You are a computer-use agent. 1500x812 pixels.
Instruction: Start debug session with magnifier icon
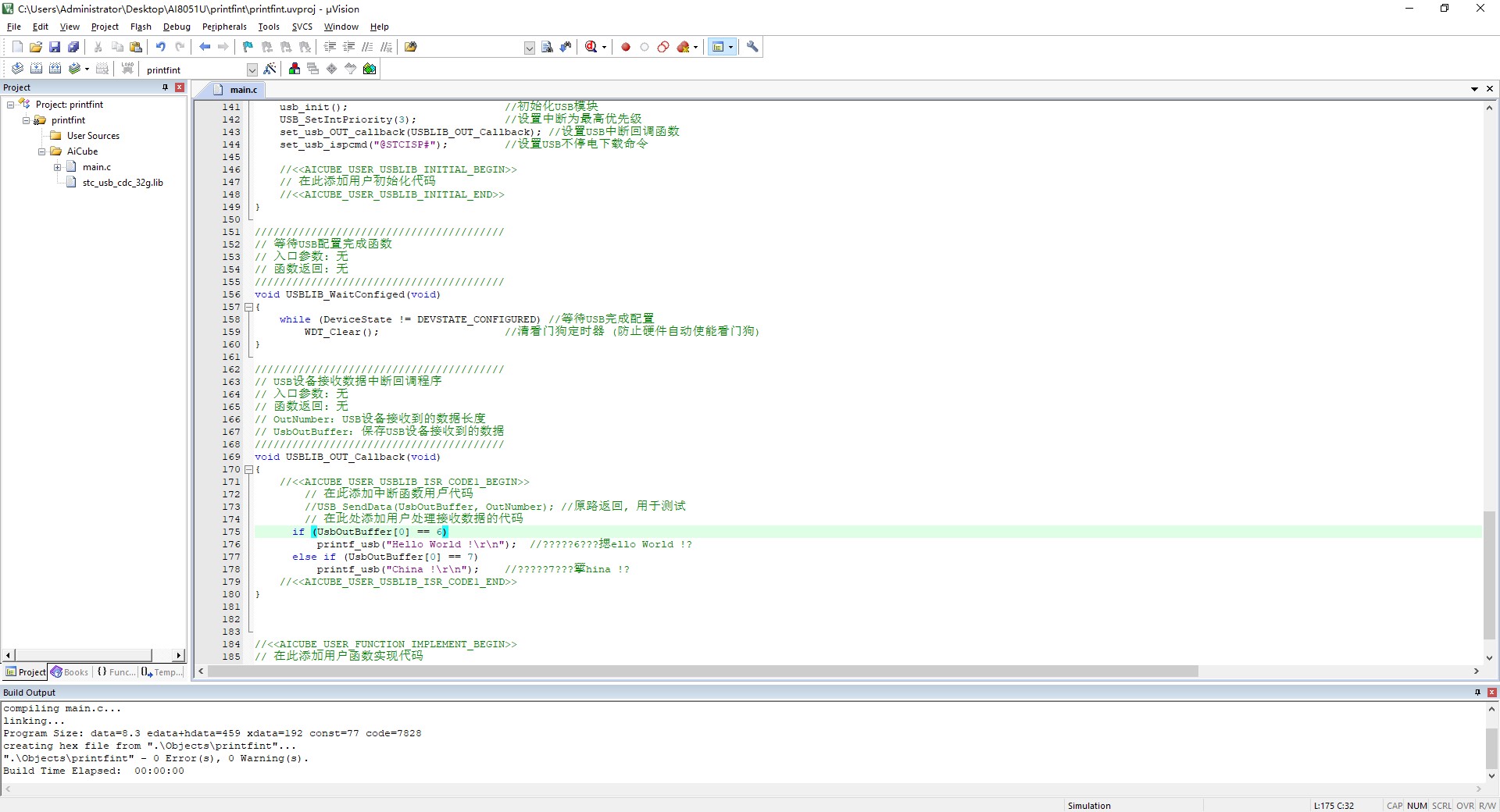pyautogui.click(x=591, y=47)
